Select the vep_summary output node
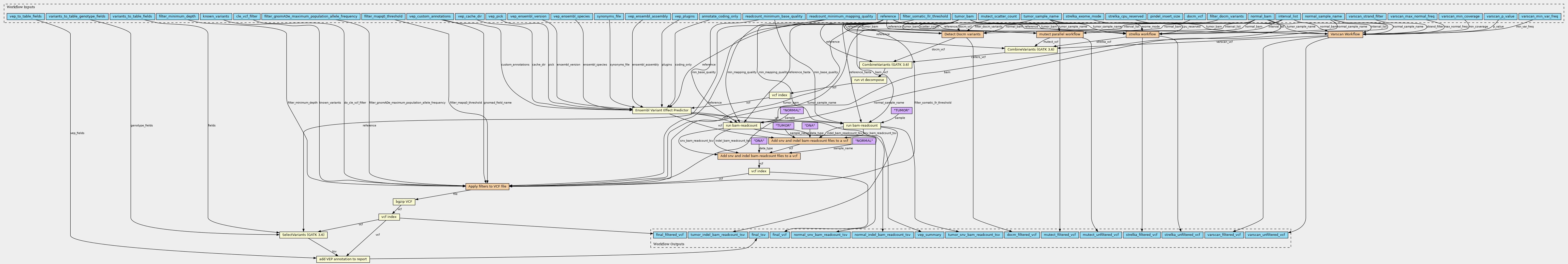Viewport: 1568px width, 264px height. coord(930,235)
